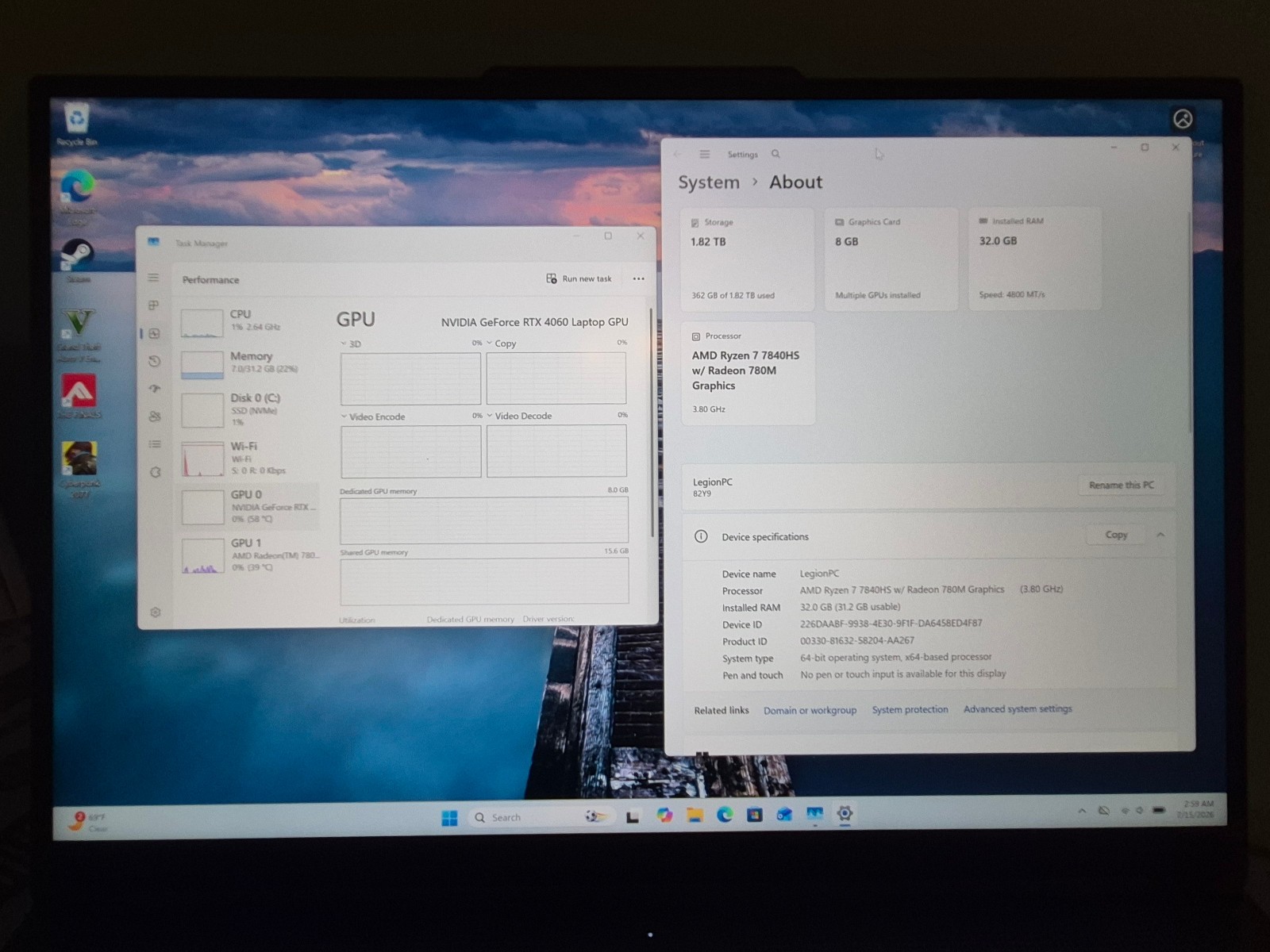1270x952 pixels.
Task: Collapse the Device specifications section chevron
Action: (1160, 535)
